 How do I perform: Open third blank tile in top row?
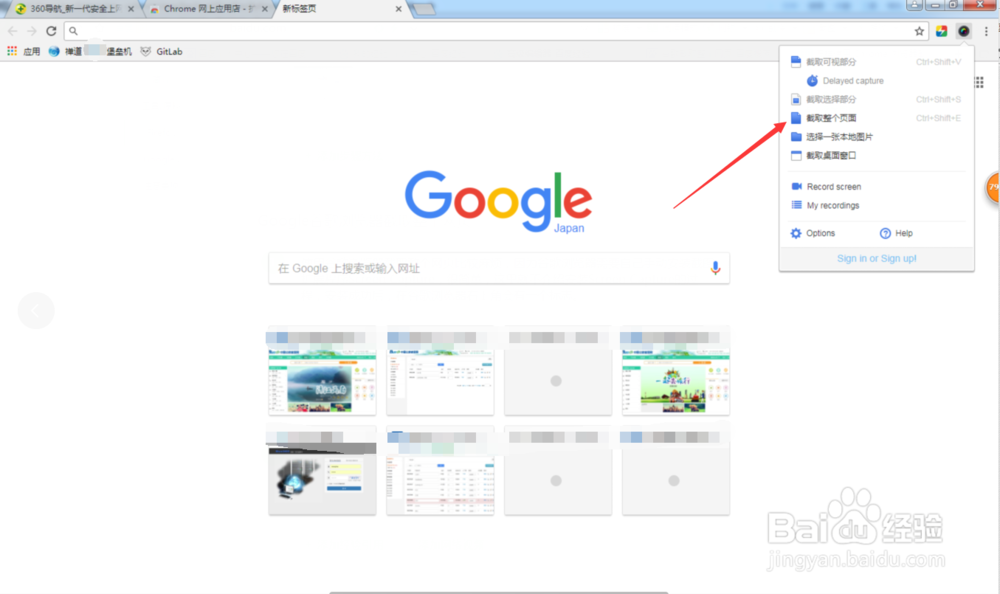(558, 372)
